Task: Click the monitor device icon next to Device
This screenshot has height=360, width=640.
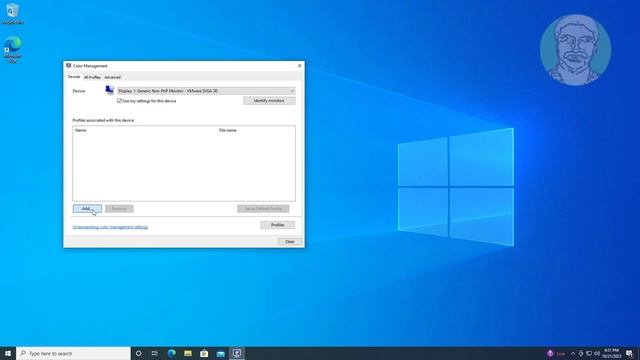Action: tap(109, 90)
